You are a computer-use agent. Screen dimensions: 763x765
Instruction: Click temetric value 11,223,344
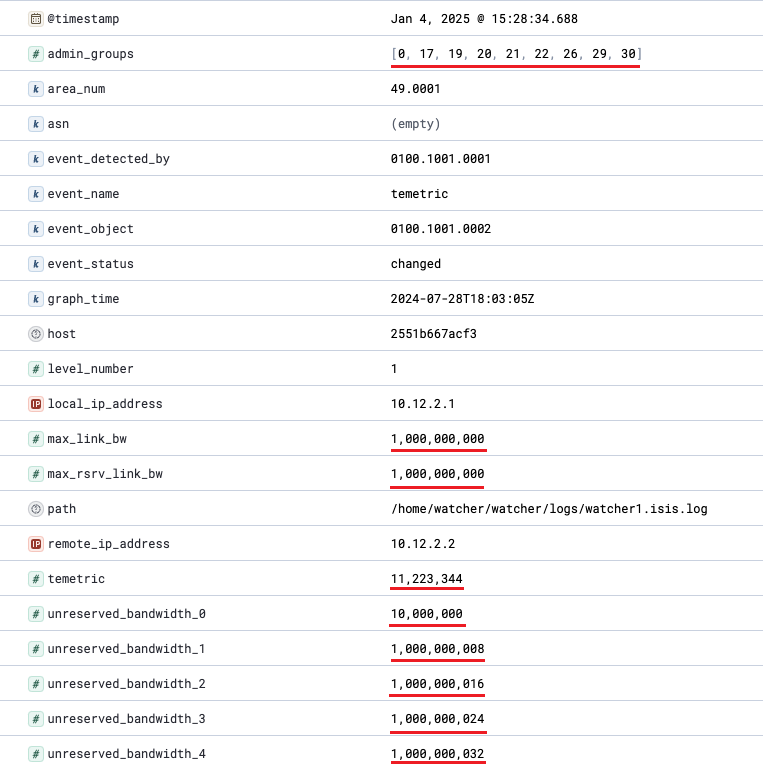click(x=426, y=579)
